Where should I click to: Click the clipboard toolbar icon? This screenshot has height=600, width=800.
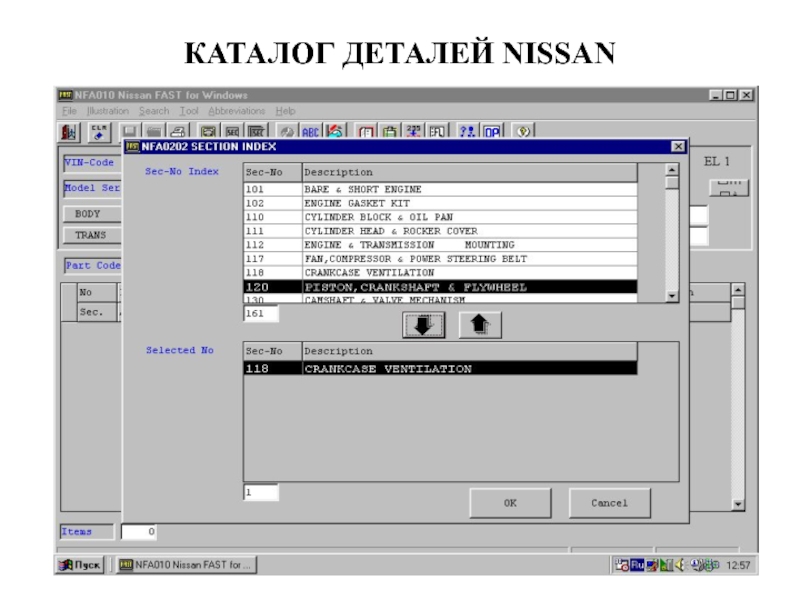coord(389,132)
